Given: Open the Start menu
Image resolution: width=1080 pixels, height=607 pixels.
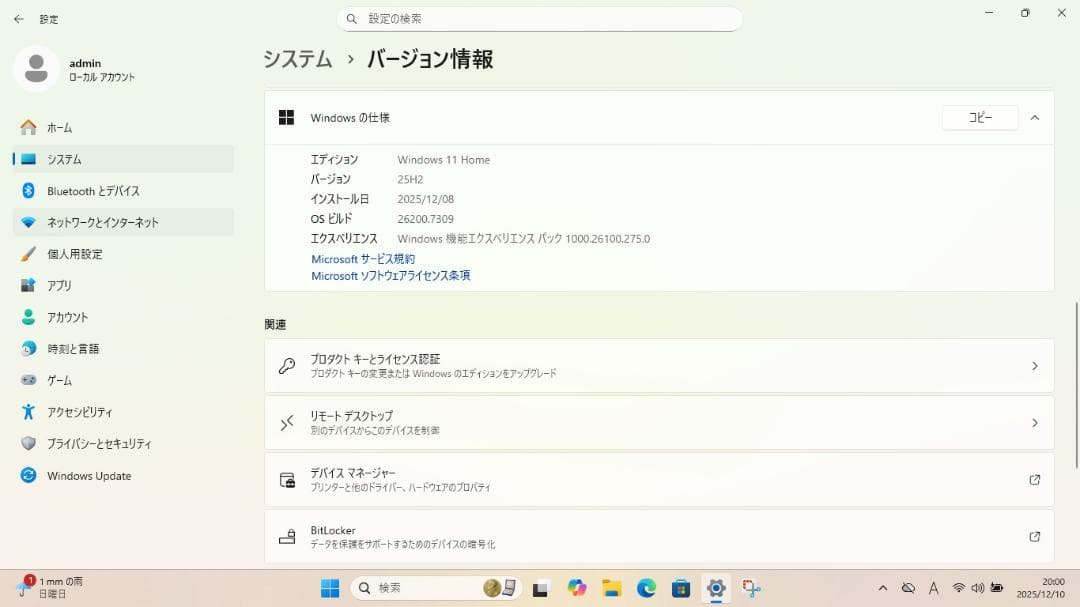Looking at the screenshot, I should (330, 588).
